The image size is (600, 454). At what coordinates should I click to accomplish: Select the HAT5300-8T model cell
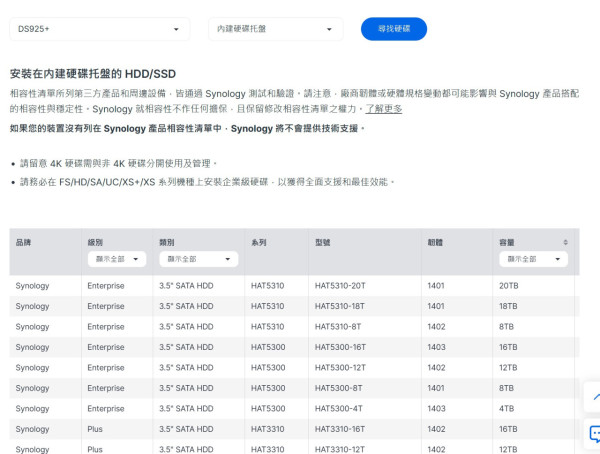tap(338, 388)
